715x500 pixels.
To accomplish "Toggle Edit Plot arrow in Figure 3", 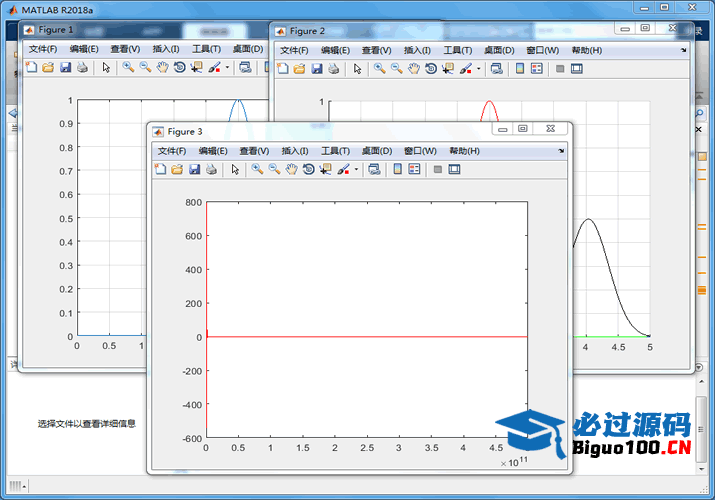I will (x=235, y=170).
